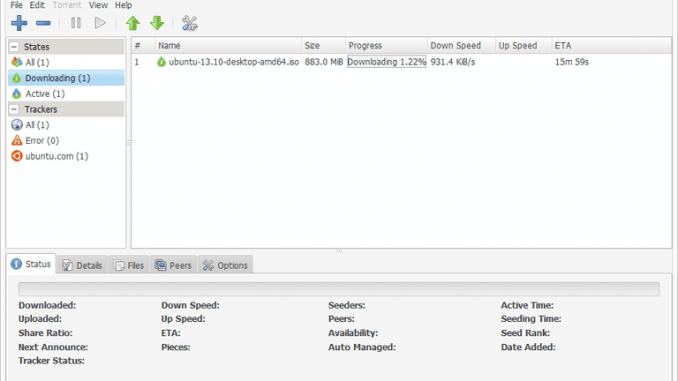Select the Downloading (1) filter

pyautogui.click(x=66, y=78)
